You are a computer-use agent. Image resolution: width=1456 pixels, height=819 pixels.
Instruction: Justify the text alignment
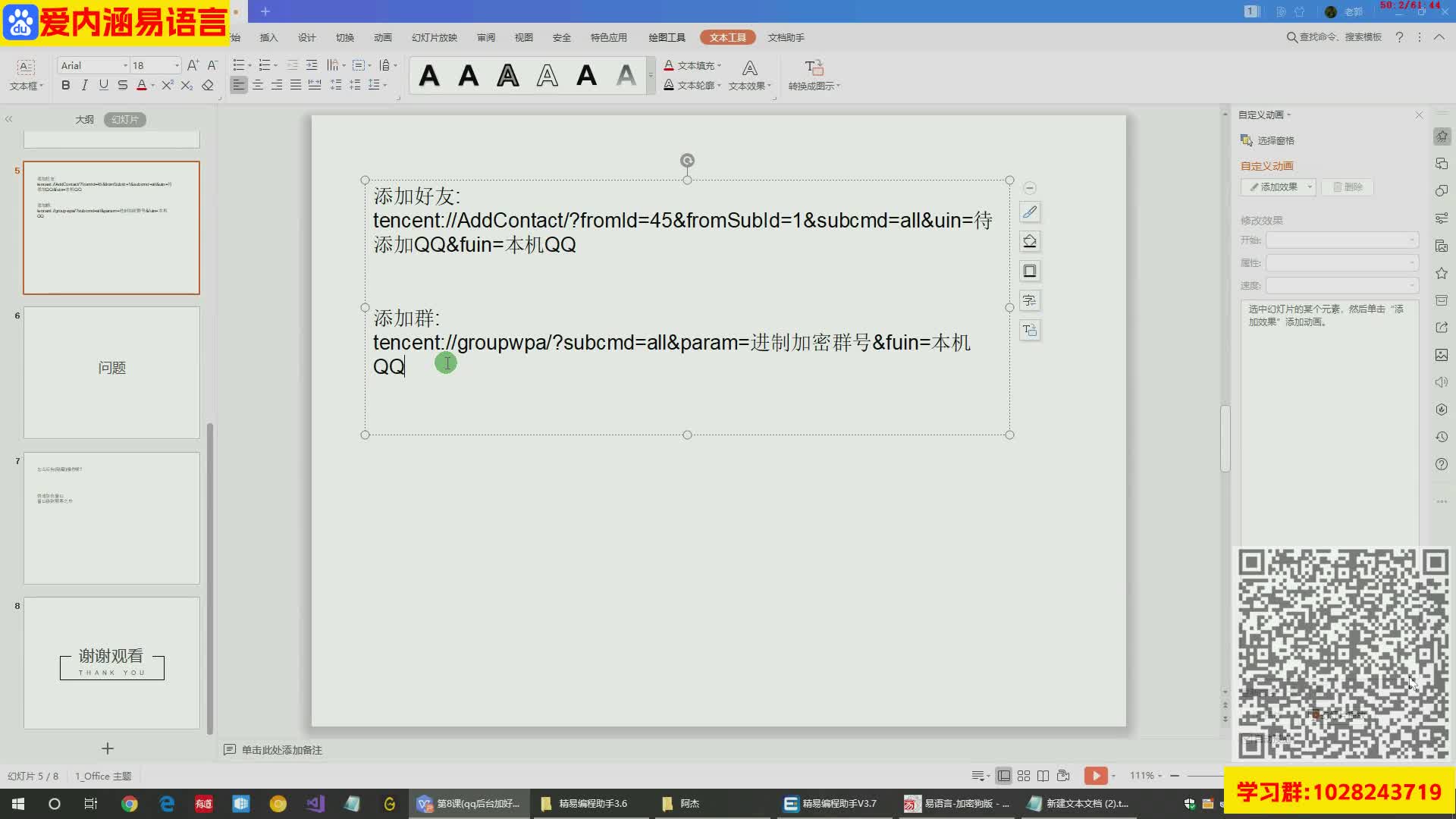[x=296, y=85]
